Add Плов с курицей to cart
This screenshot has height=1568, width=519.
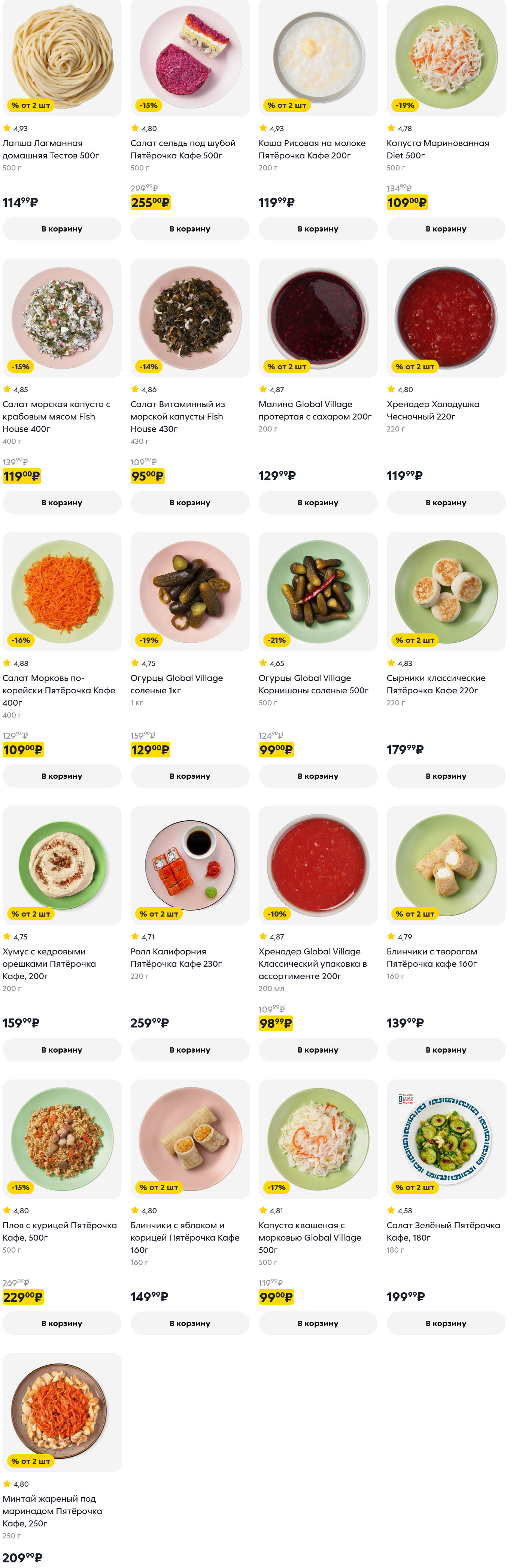(x=61, y=1323)
